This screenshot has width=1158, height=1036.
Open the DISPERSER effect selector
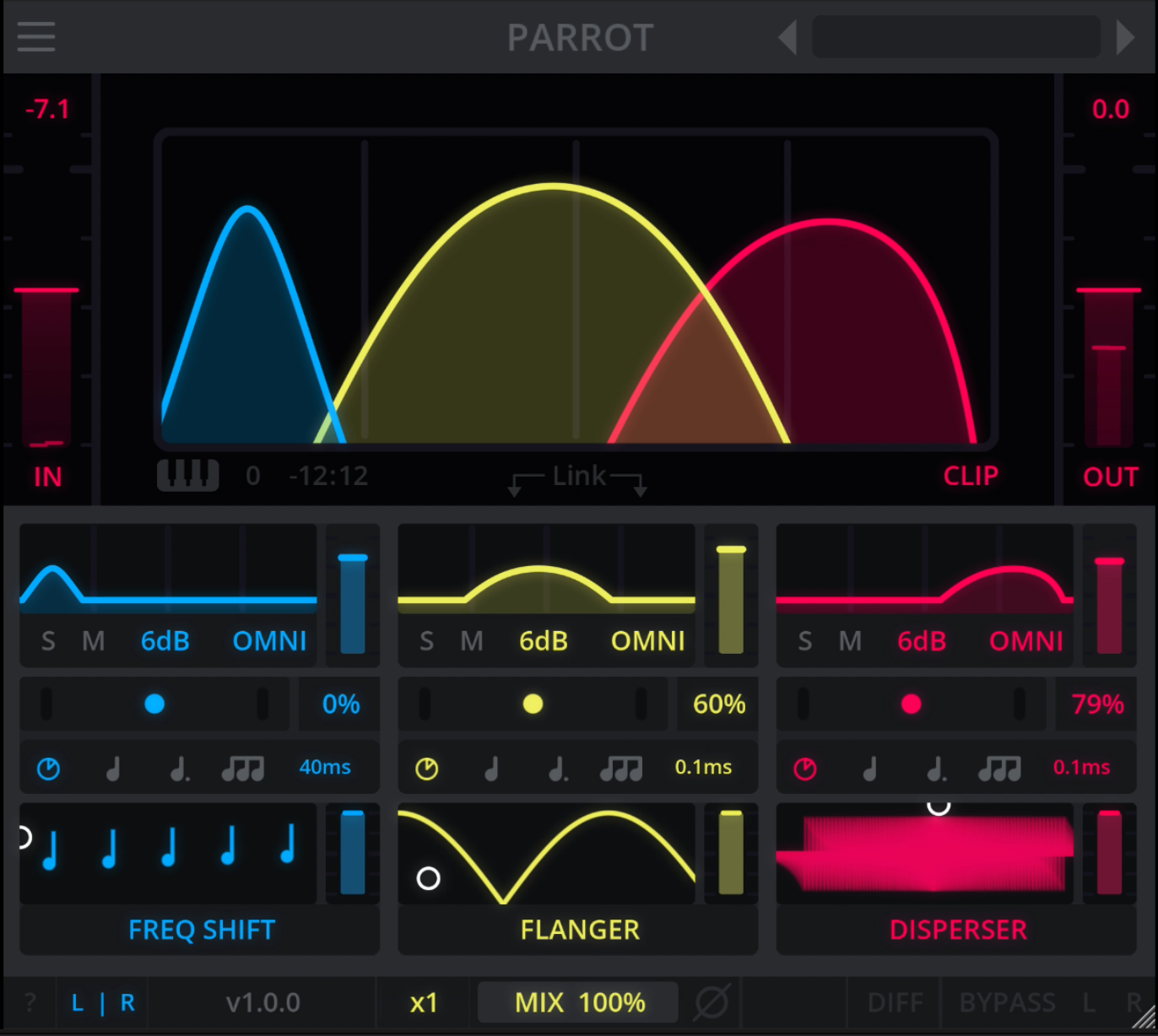click(x=956, y=930)
